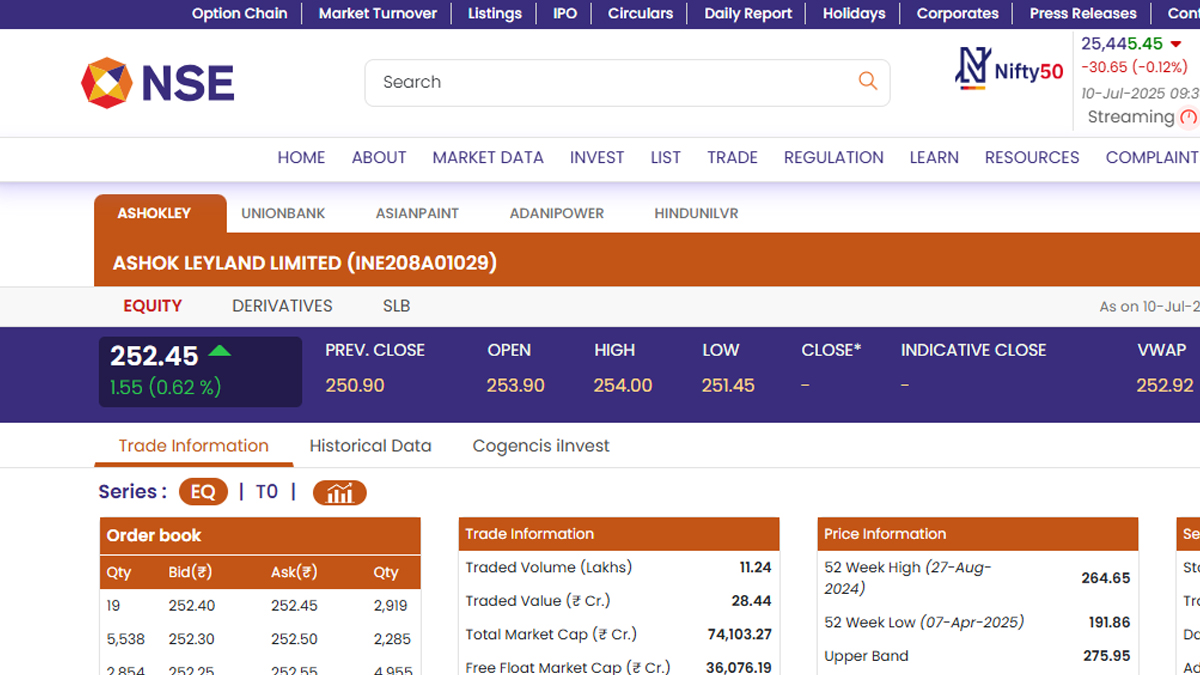The width and height of the screenshot is (1200, 675).
Task: Click the green price-up arrow
Action: point(220,351)
